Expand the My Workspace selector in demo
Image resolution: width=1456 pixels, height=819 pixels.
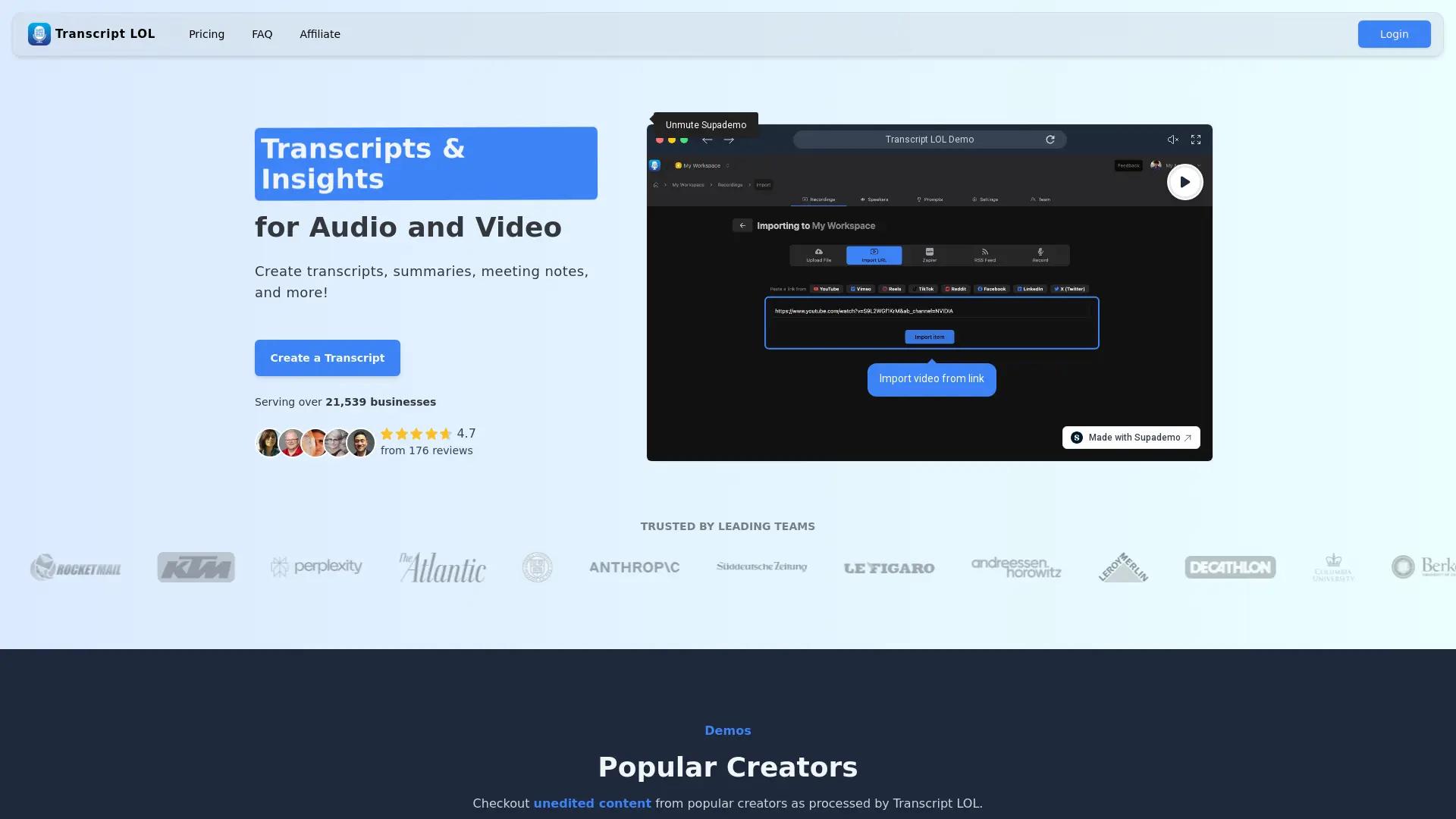point(702,165)
